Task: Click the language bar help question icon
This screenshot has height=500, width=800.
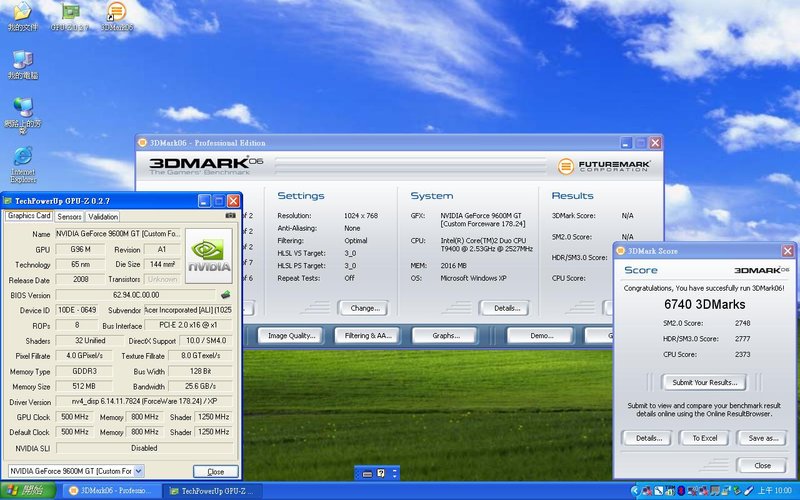Action: click(381, 473)
